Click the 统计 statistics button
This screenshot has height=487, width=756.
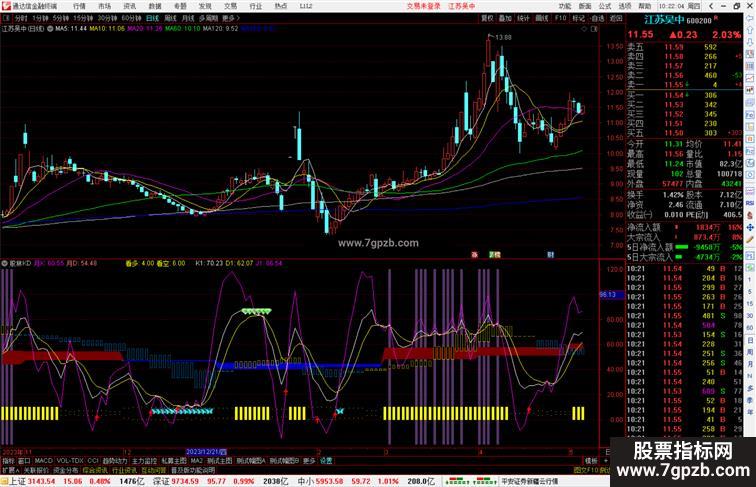(524, 18)
